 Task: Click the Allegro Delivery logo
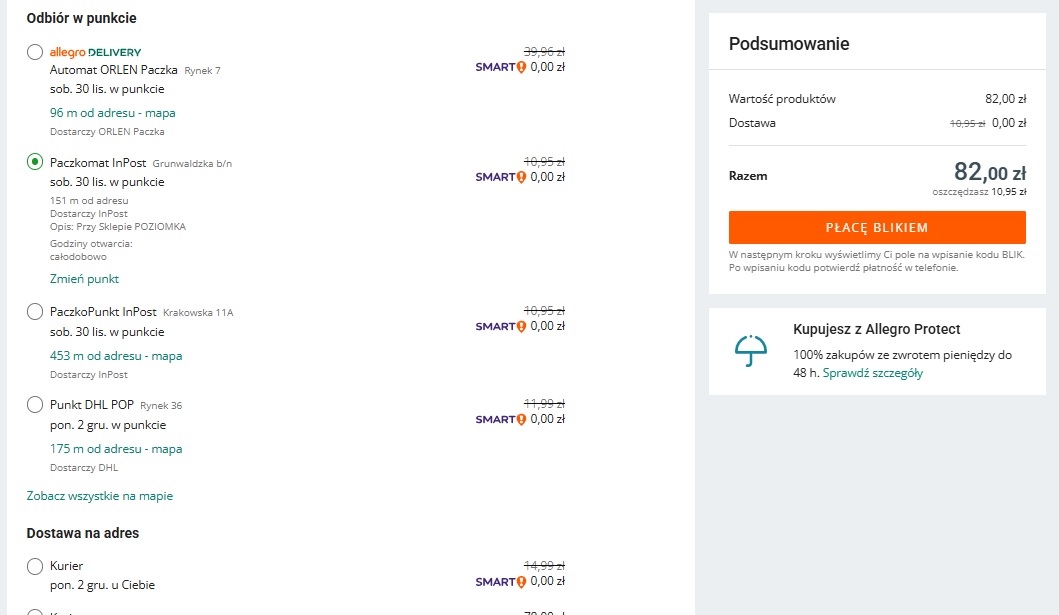(x=95, y=52)
